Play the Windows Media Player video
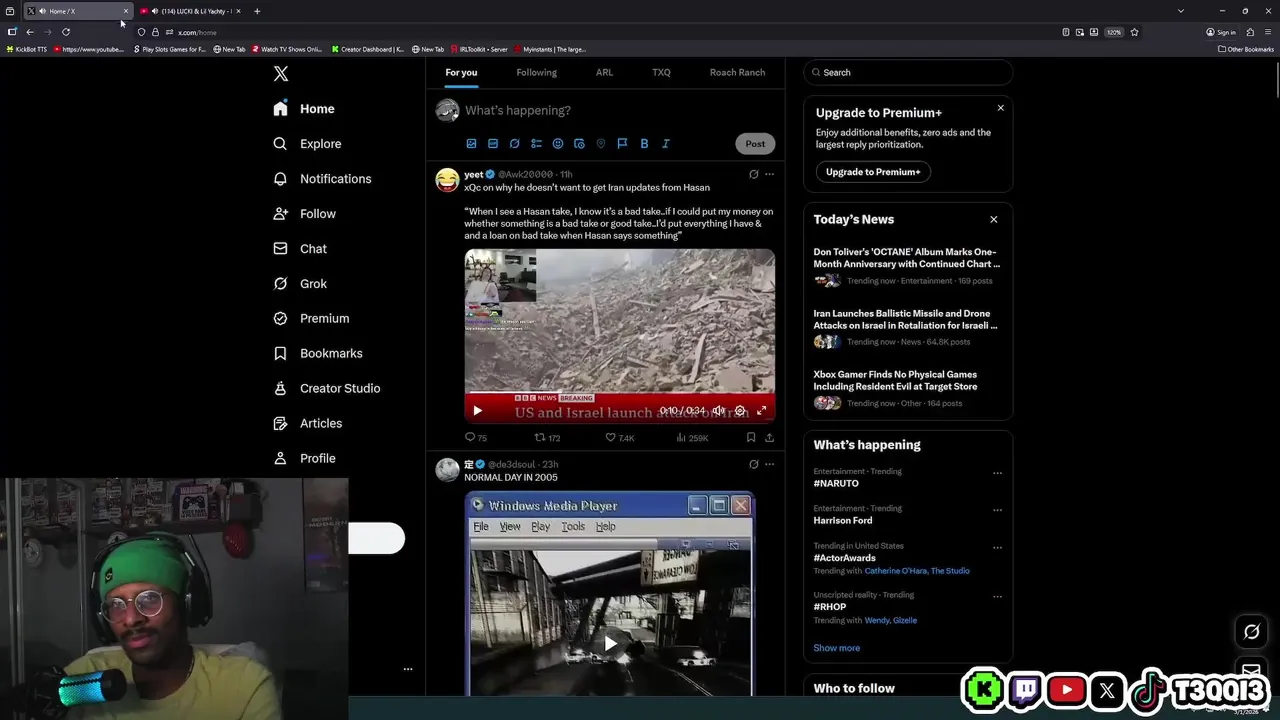 (610, 643)
